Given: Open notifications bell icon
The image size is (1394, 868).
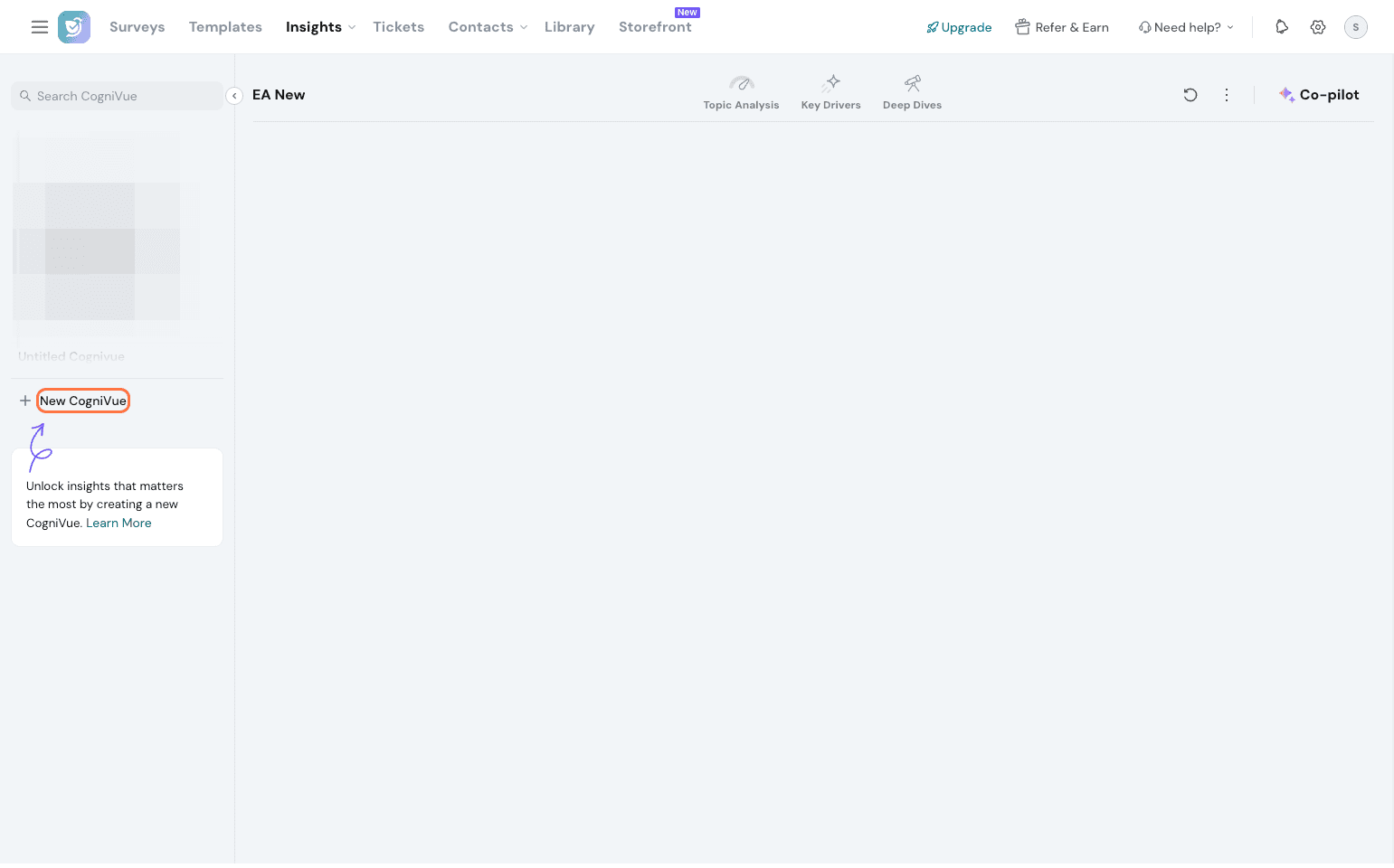Looking at the screenshot, I should coord(1282,27).
